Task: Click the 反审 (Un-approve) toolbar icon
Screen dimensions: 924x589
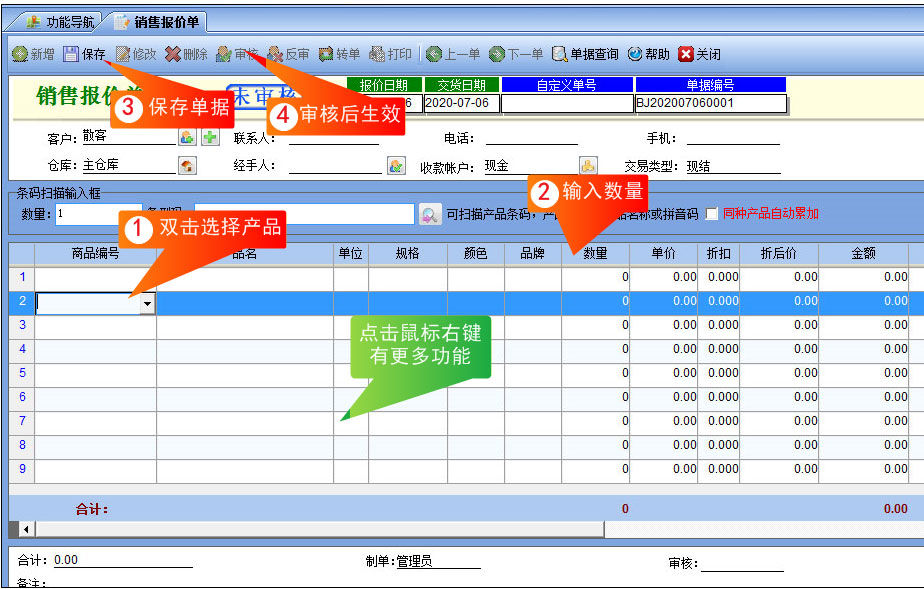Action: pyautogui.click(x=275, y=54)
